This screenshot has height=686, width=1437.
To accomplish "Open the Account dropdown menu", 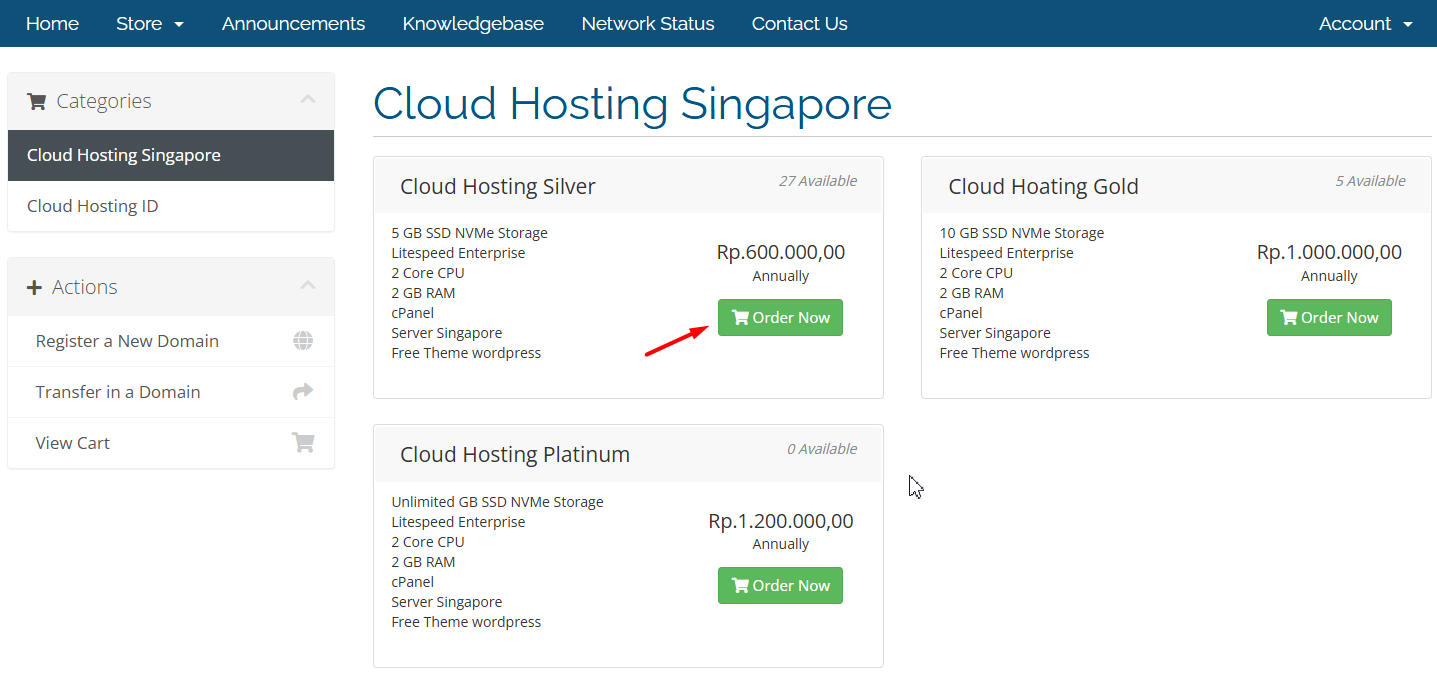I will pos(1366,24).
